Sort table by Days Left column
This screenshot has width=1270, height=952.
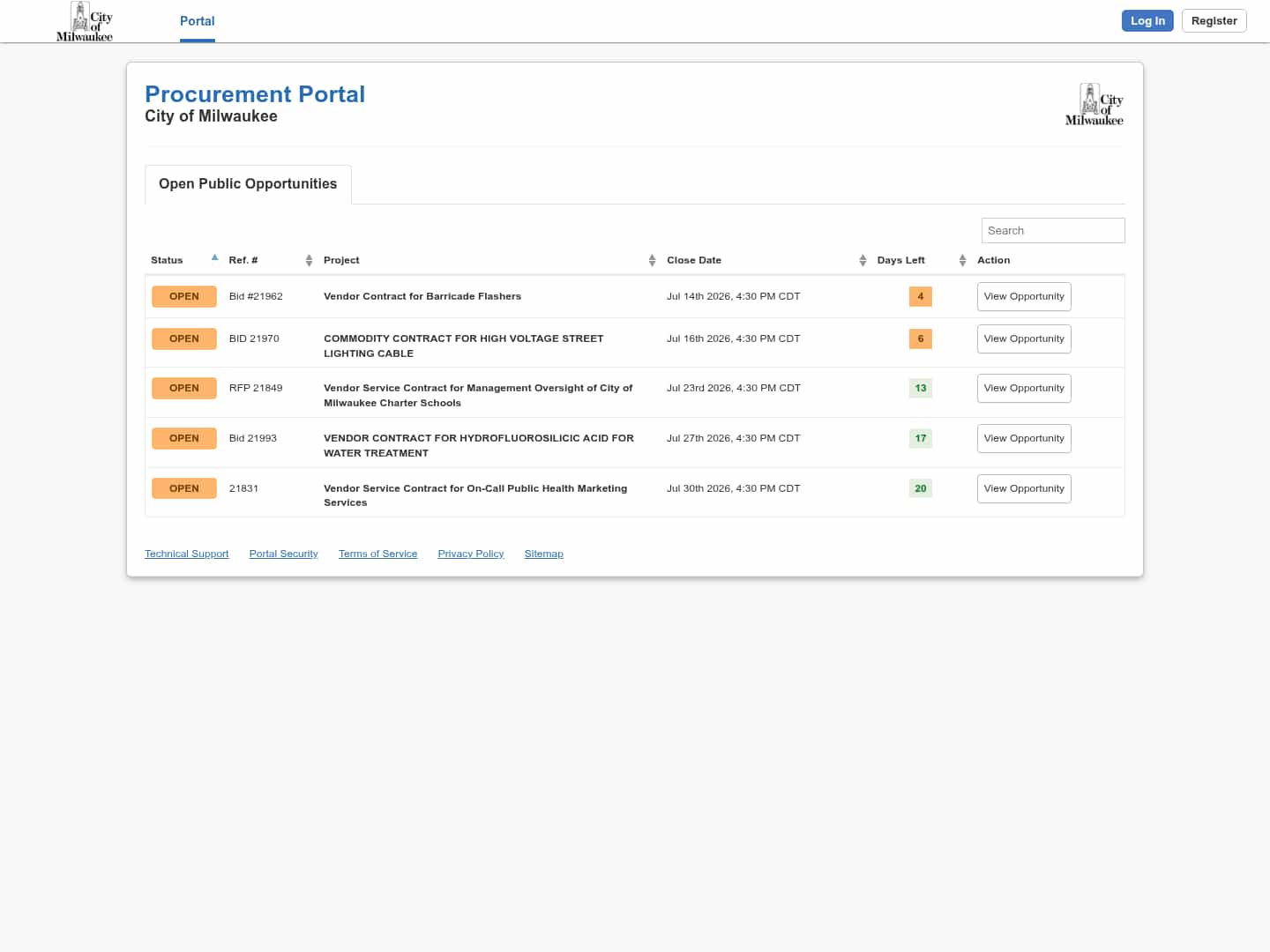coord(921,260)
